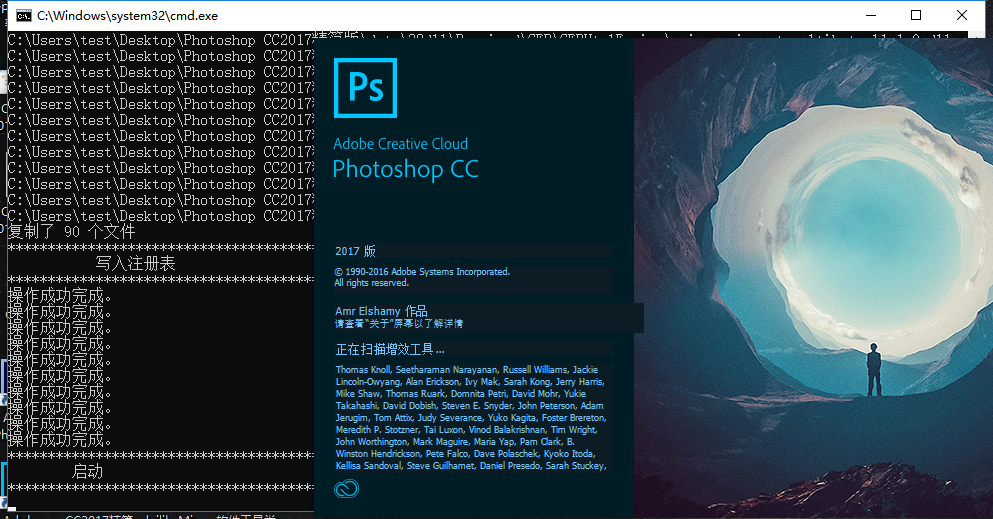Image resolution: width=993 pixels, height=519 pixels.
Task: Click the name "Sarah Stuckey" in the credits
Action: pos(575,466)
